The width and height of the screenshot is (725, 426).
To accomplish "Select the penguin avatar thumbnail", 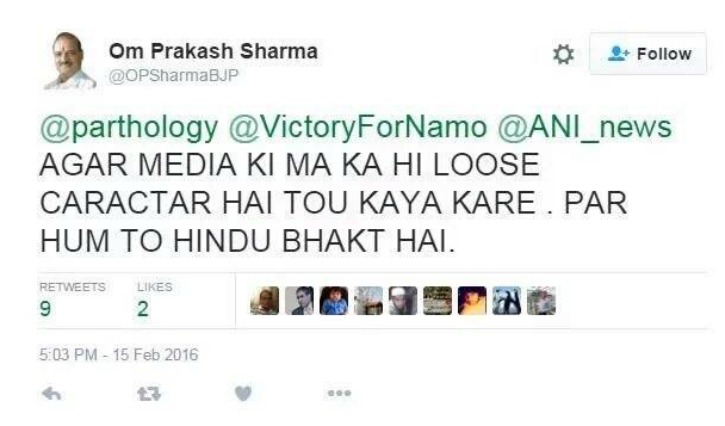I will click(x=507, y=301).
